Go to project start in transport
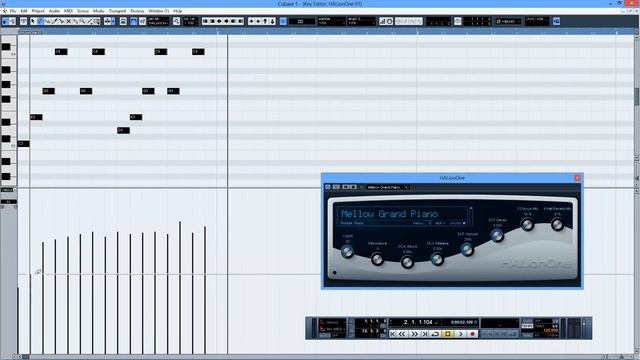Viewport: 640px width, 360px height. 393,333
